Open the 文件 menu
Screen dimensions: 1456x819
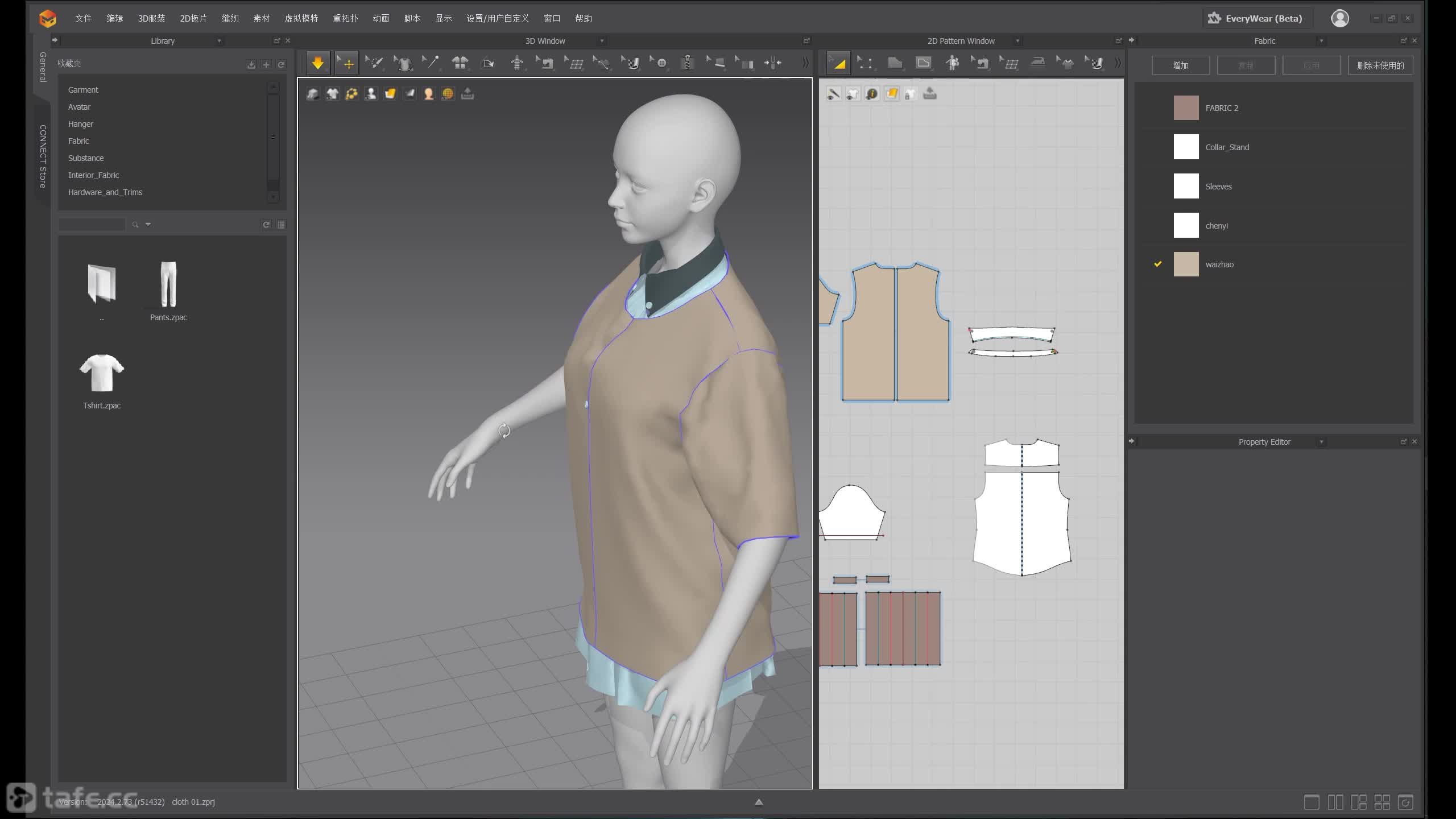point(83,18)
